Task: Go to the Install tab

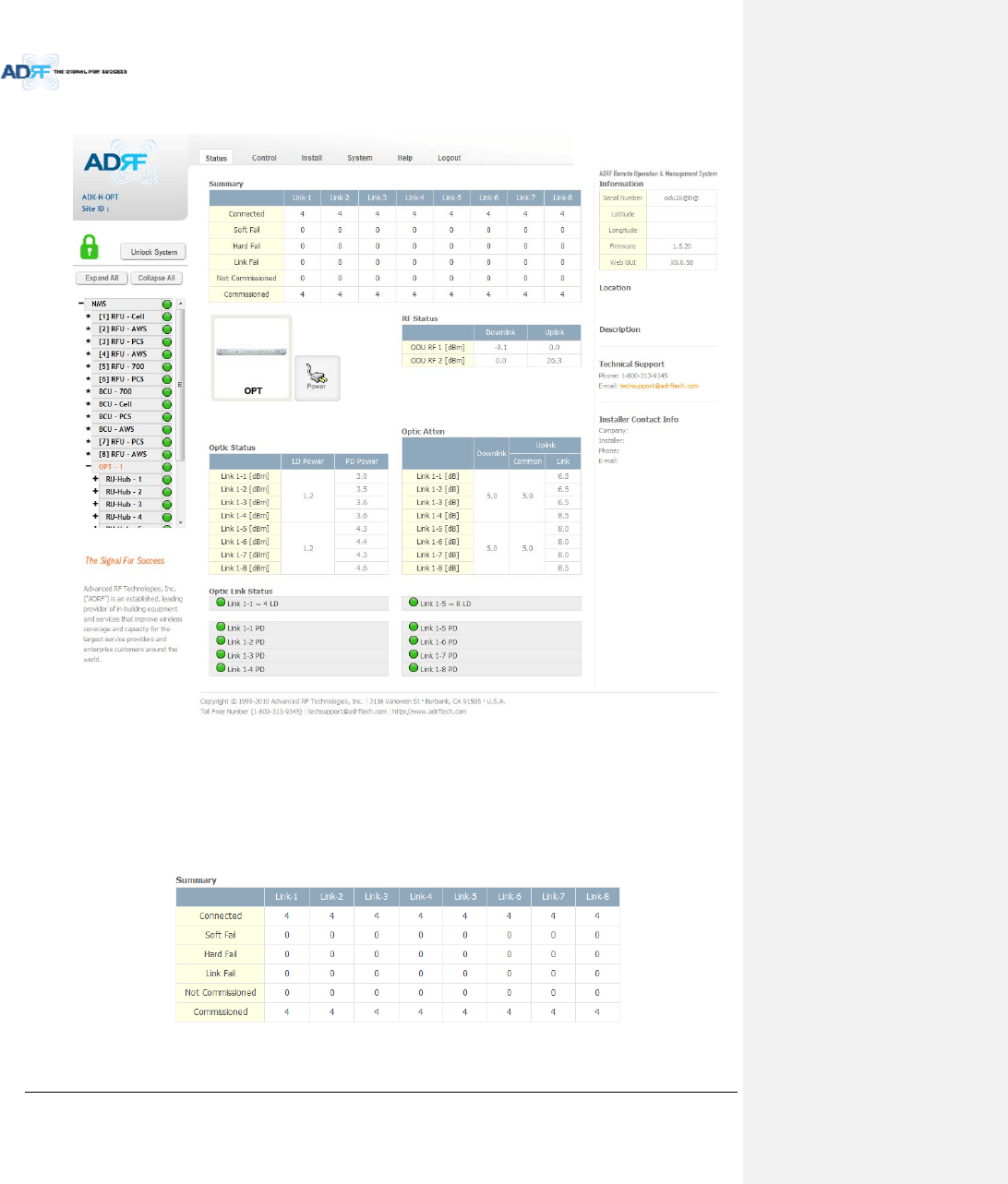Action: tap(312, 158)
